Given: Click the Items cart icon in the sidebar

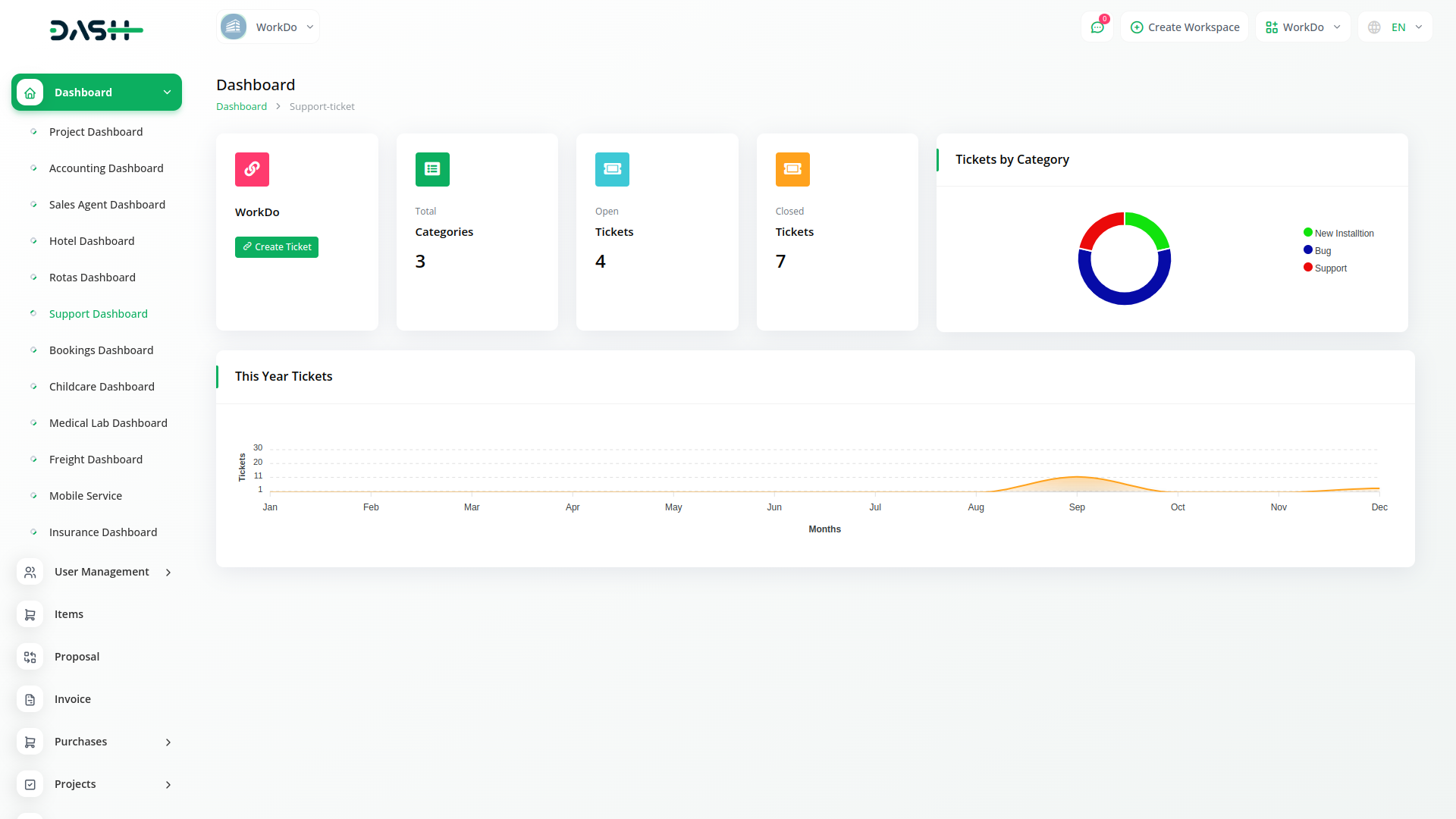Looking at the screenshot, I should click(x=30, y=614).
